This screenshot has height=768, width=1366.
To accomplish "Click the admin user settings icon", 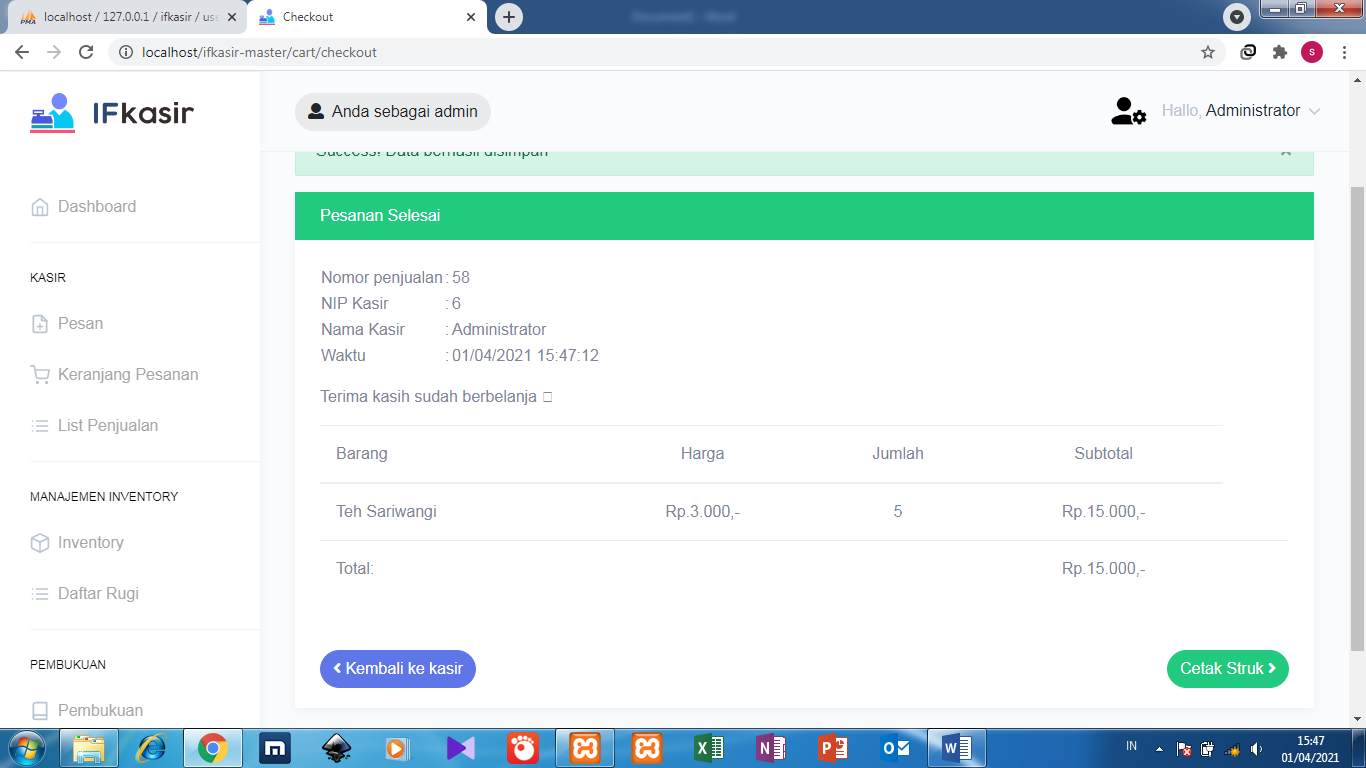I will (1127, 112).
